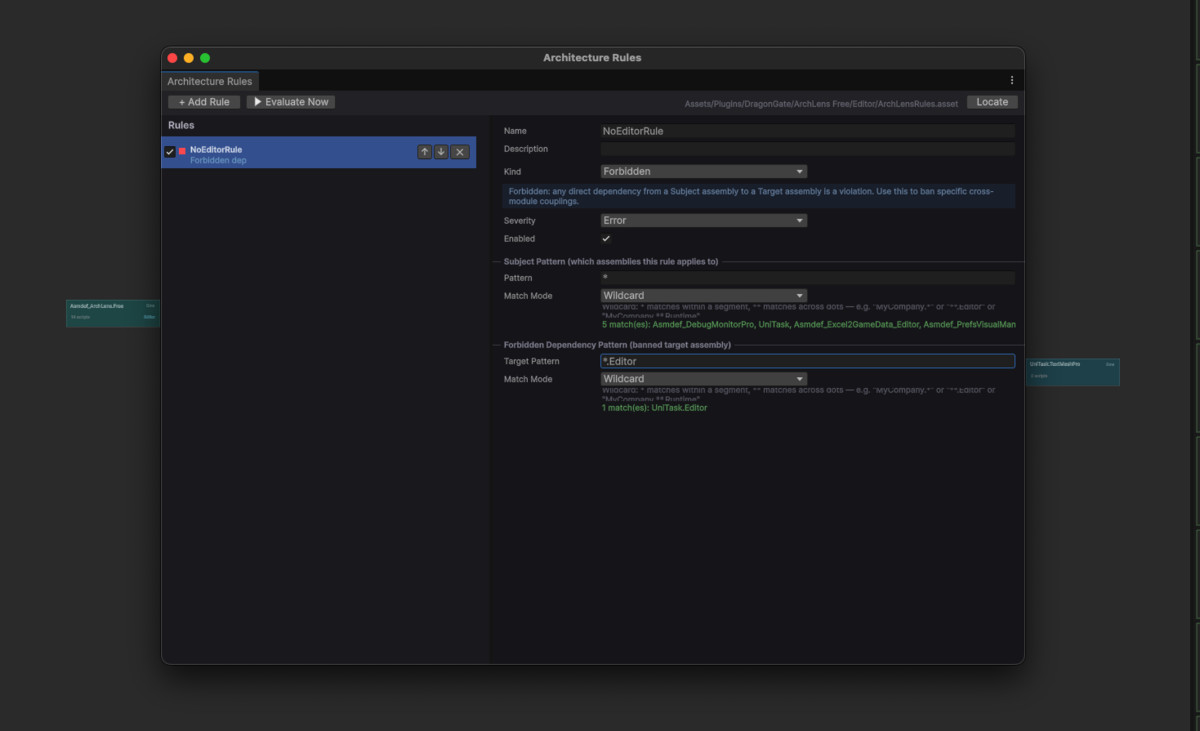Click the '1 match(es): UniTask.Editor' text
The width and height of the screenshot is (1200, 731).
click(x=654, y=408)
